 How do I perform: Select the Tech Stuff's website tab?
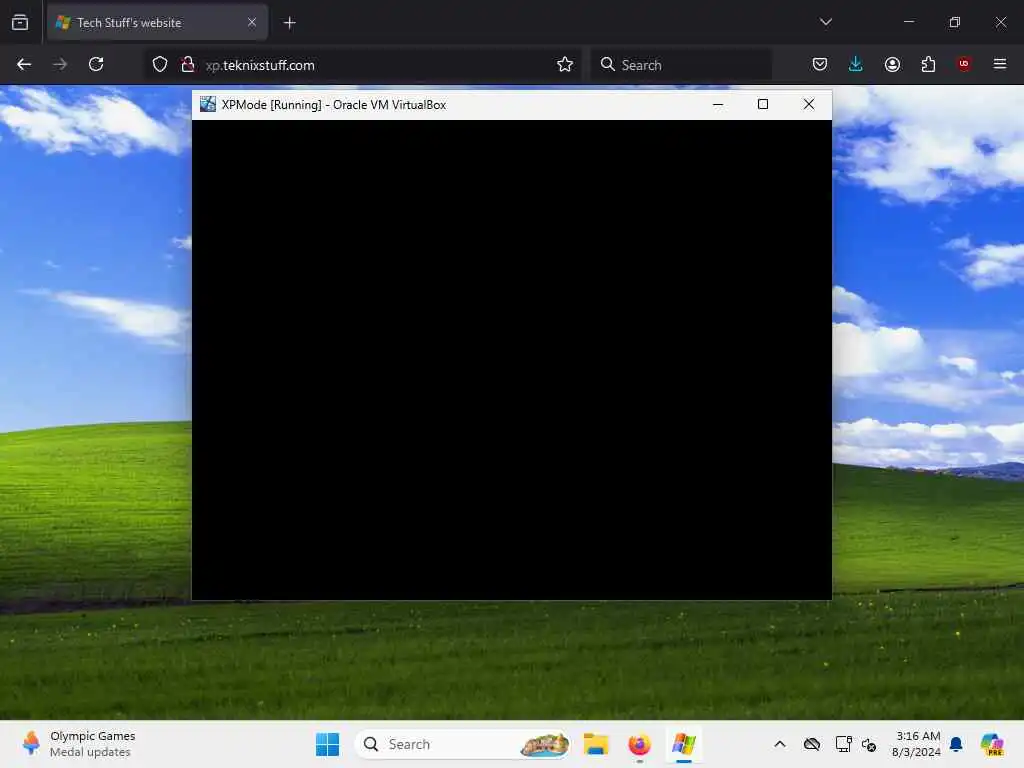tap(157, 23)
